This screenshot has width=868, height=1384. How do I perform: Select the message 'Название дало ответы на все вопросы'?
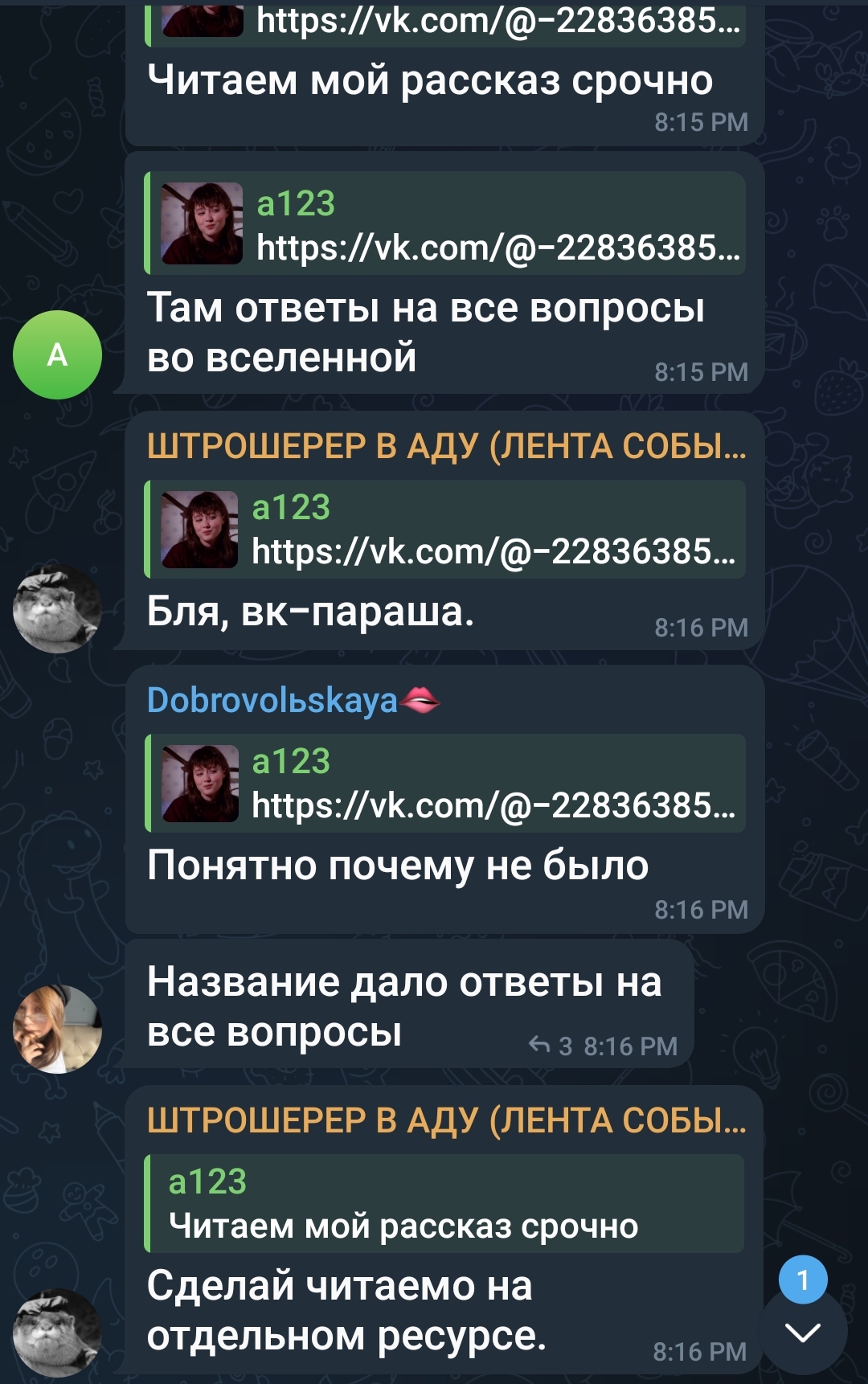[x=410, y=1004]
